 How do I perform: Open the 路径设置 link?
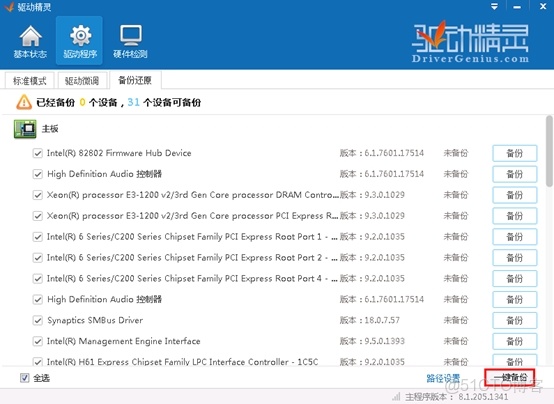tap(443, 378)
